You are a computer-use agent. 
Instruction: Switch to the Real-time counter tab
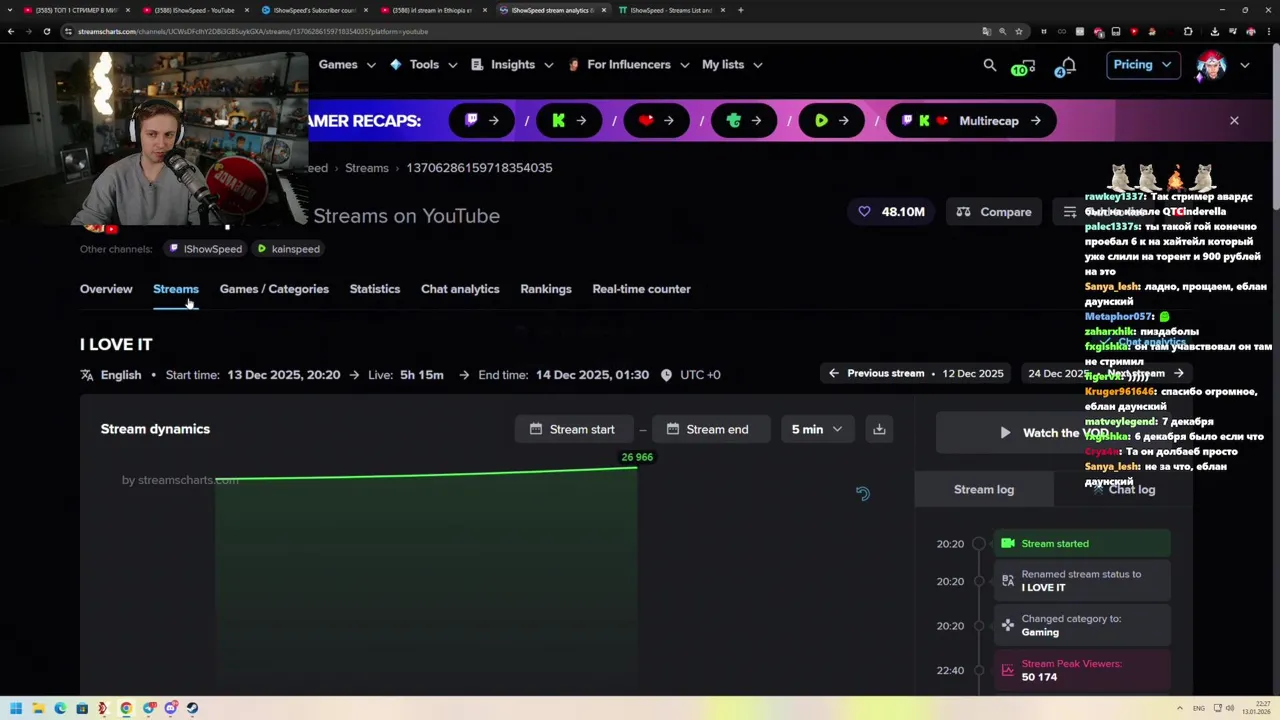641,289
